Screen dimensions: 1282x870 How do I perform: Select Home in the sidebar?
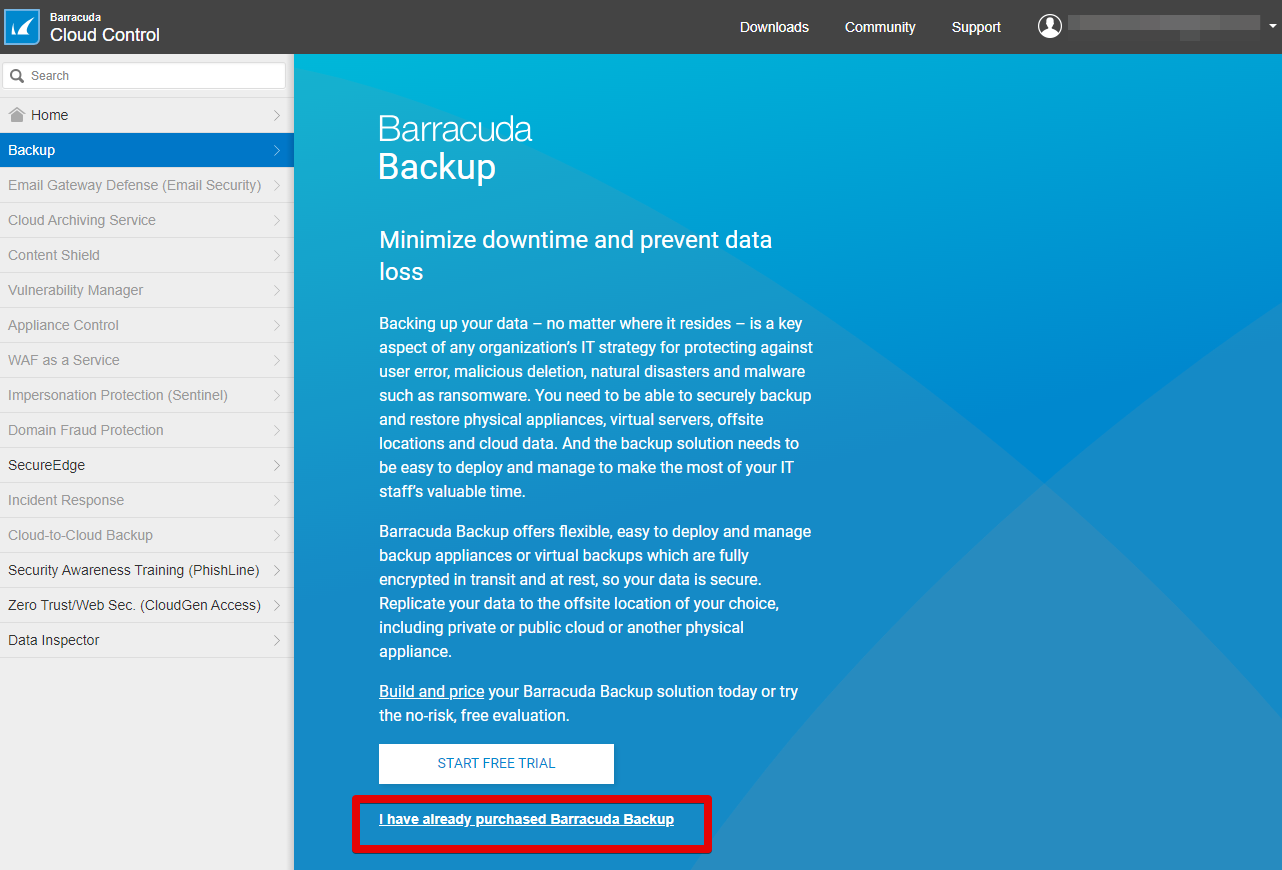[x=147, y=115]
